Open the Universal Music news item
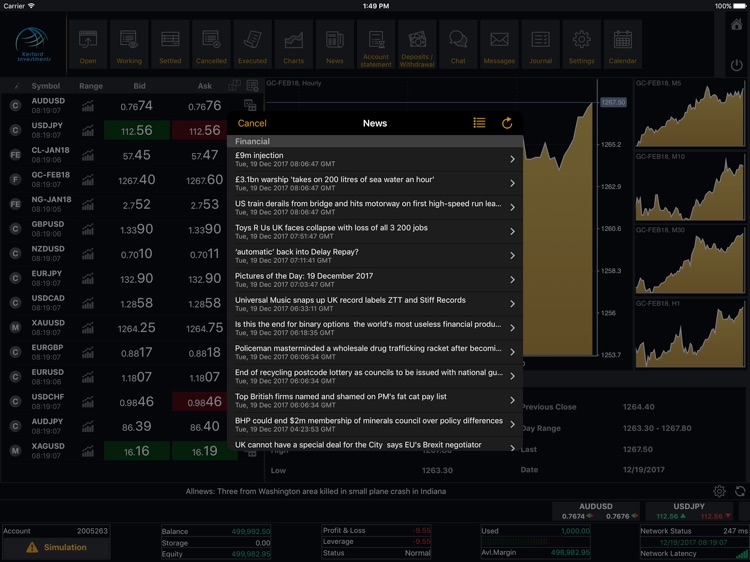 pyautogui.click(x=375, y=304)
